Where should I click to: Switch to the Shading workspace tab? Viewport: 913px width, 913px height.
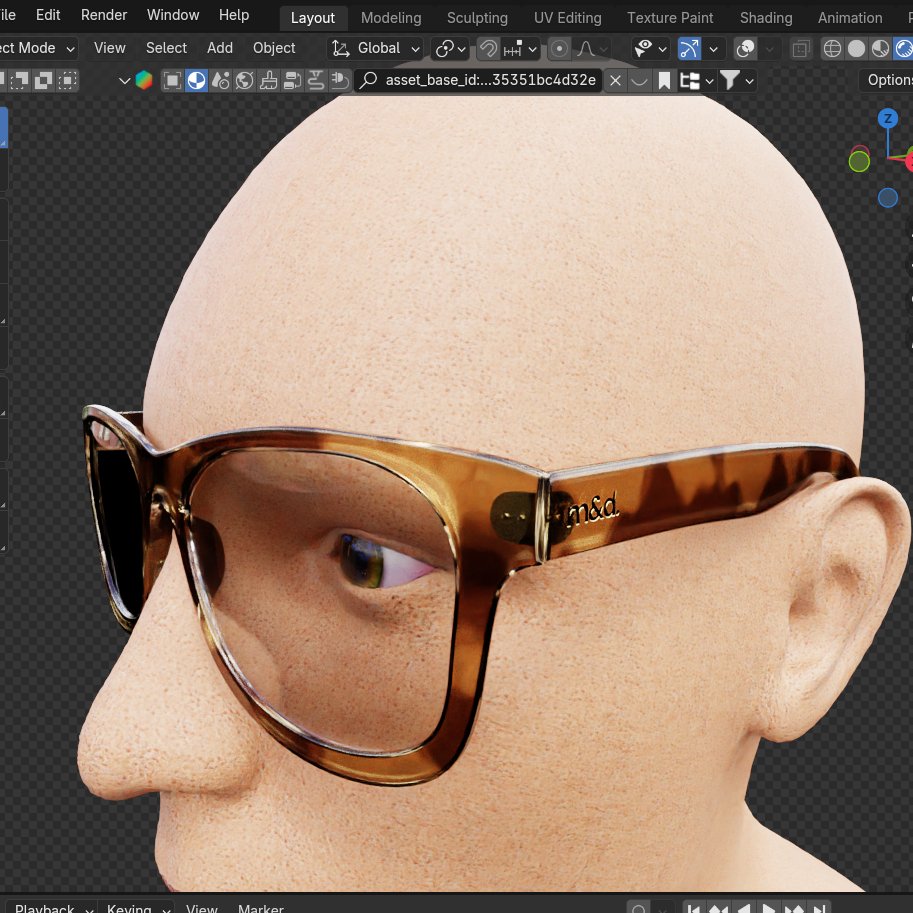point(766,18)
